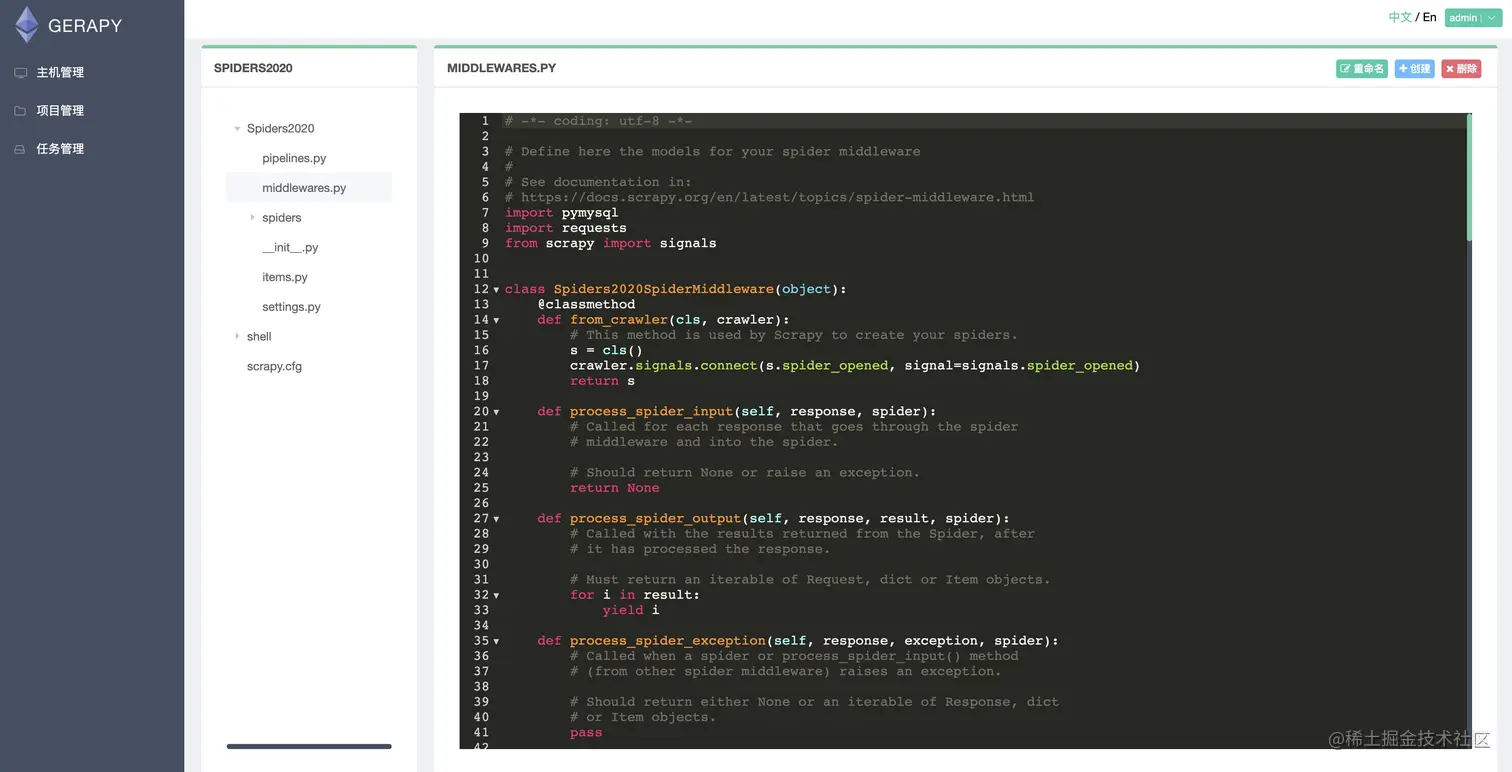Click the 重命名 rename button
This screenshot has height=772, width=1512.
coord(1362,69)
